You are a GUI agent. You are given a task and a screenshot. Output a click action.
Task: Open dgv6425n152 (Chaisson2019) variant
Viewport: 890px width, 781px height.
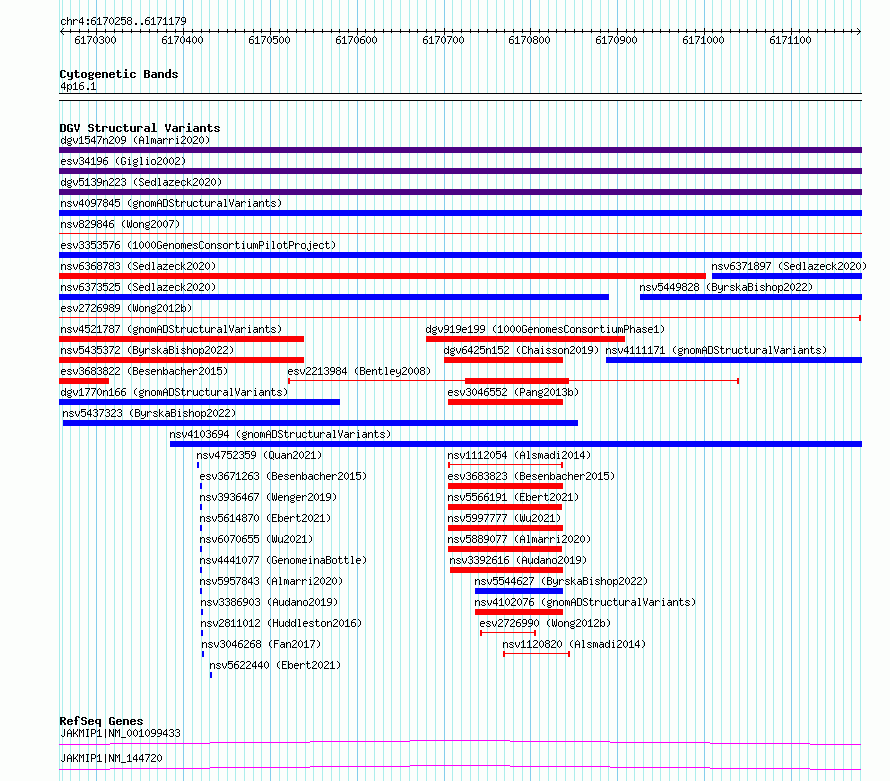tap(521, 350)
